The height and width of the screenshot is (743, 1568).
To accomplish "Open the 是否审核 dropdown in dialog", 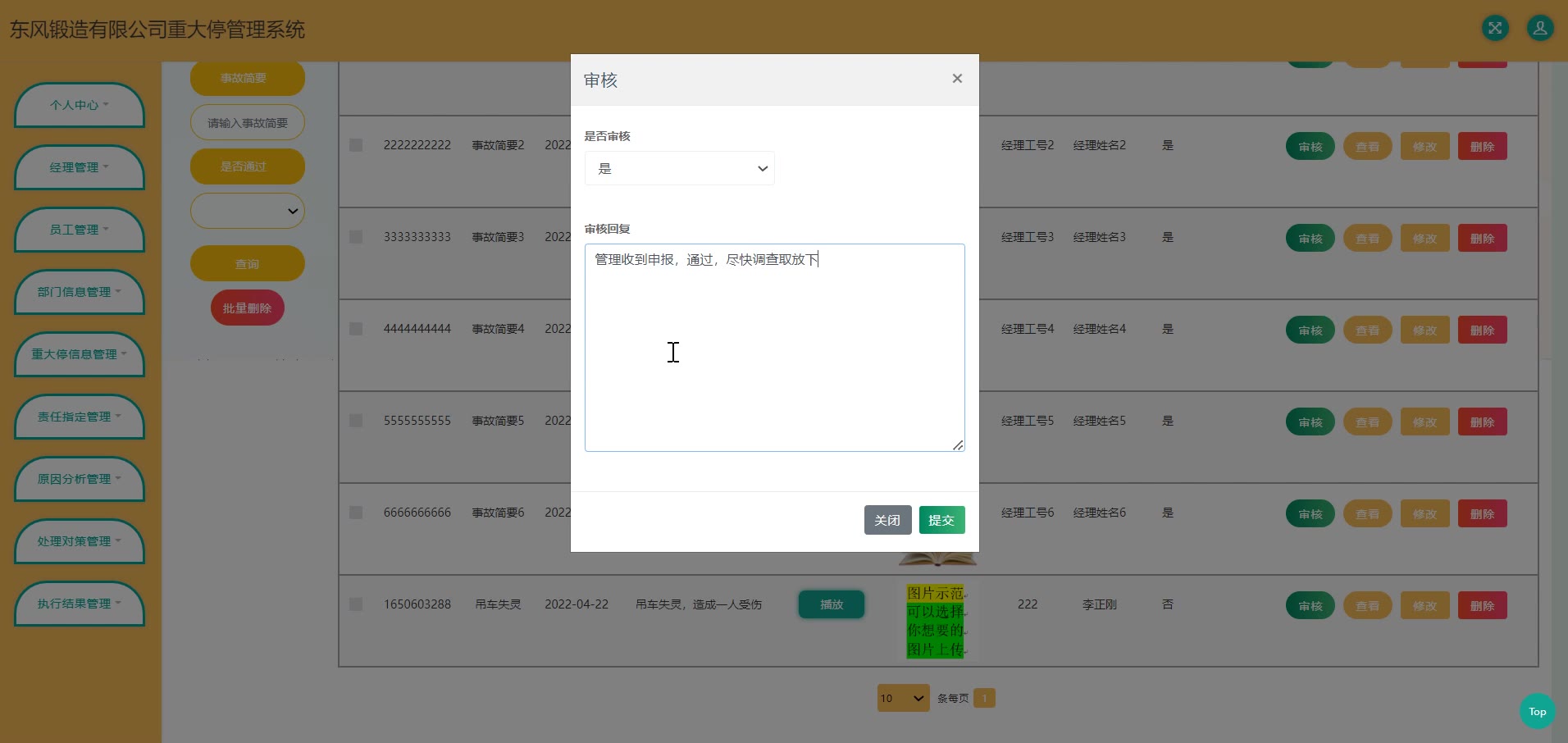I will [x=679, y=169].
